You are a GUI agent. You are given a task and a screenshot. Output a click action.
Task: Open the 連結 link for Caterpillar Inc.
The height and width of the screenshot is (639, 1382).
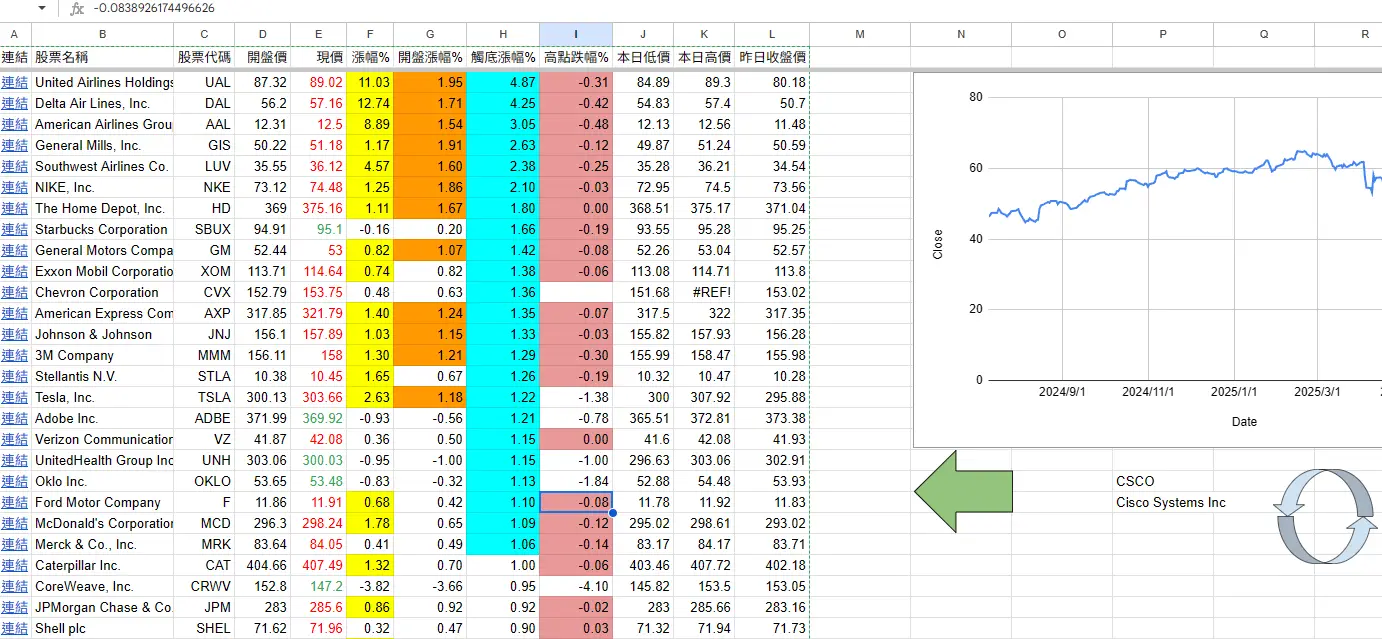point(15,565)
